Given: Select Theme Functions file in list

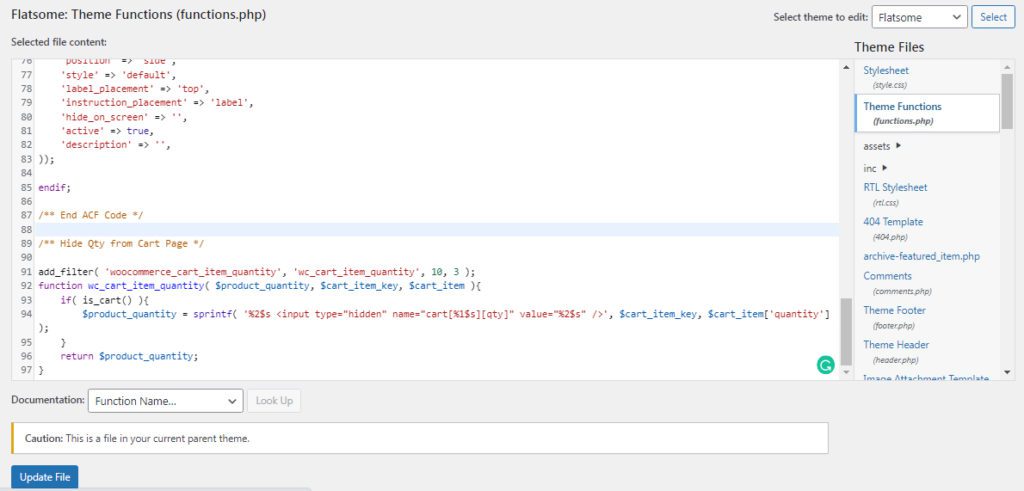Looking at the screenshot, I should click(x=902, y=106).
